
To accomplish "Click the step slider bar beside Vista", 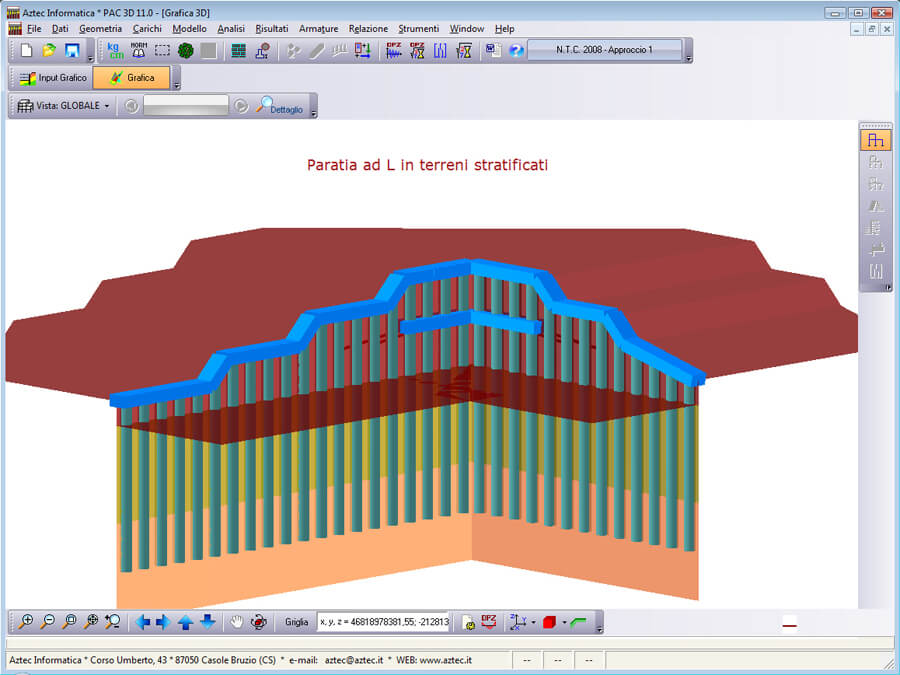I will point(186,106).
